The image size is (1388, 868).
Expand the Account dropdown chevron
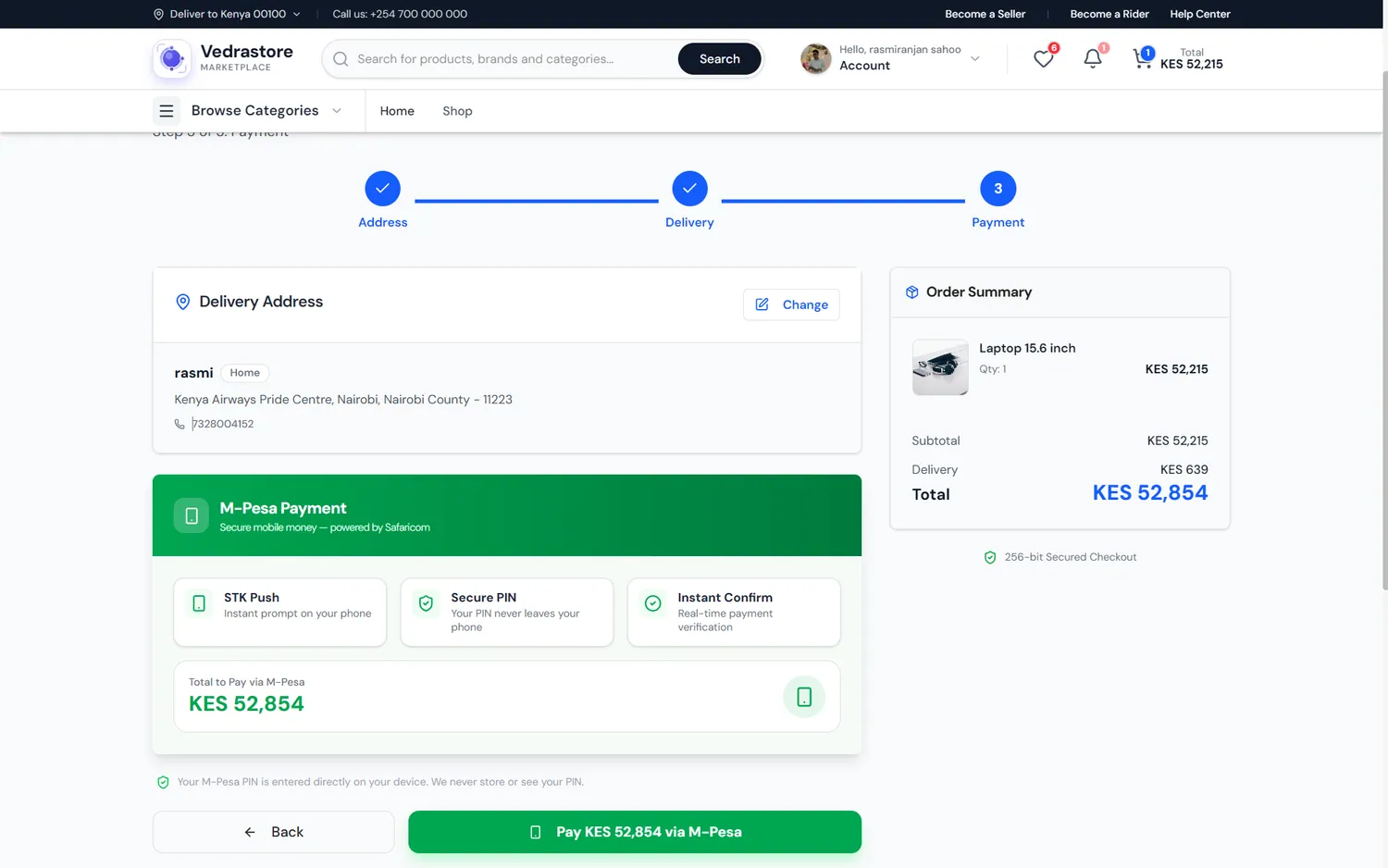(974, 58)
